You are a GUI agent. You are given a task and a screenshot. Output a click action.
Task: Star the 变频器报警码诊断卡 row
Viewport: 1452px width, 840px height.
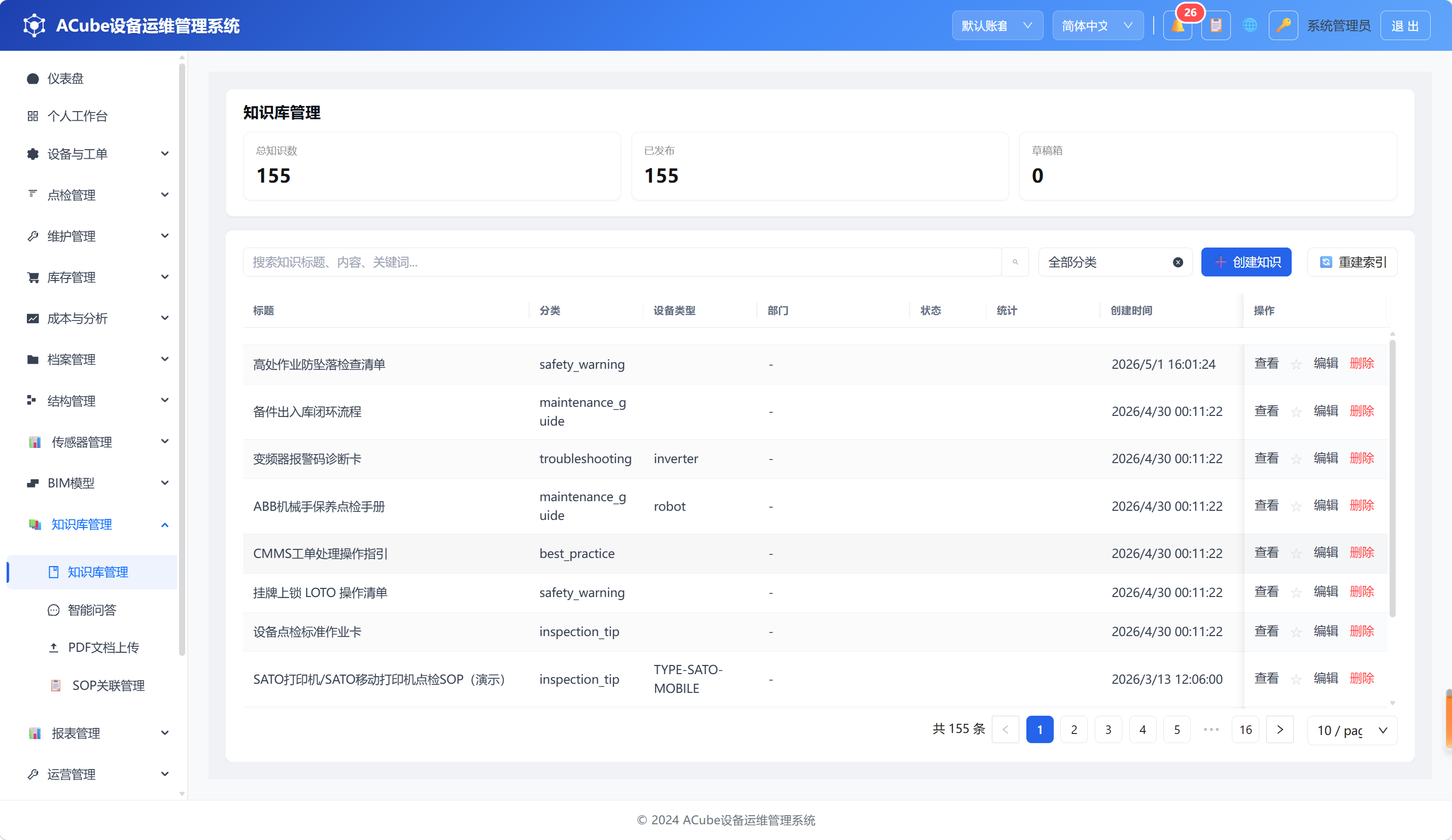point(1296,459)
